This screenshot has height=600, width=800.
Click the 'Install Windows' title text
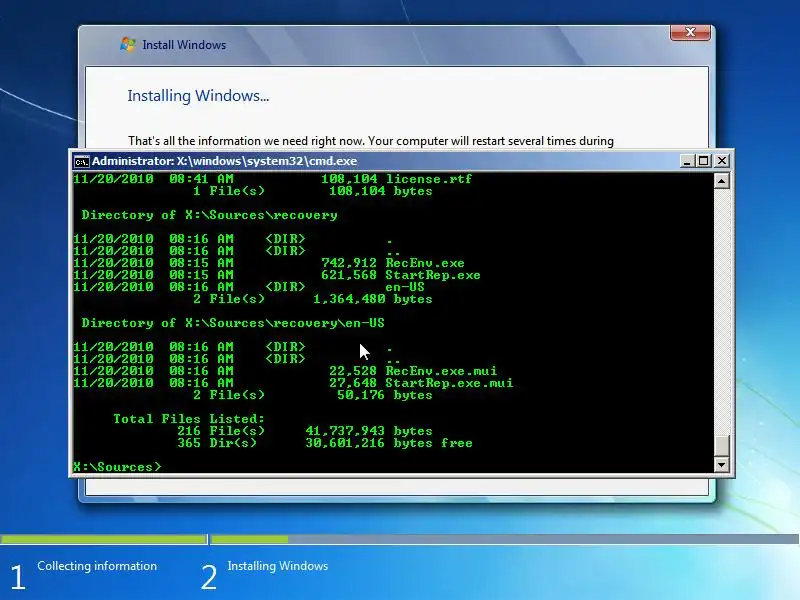click(184, 45)
